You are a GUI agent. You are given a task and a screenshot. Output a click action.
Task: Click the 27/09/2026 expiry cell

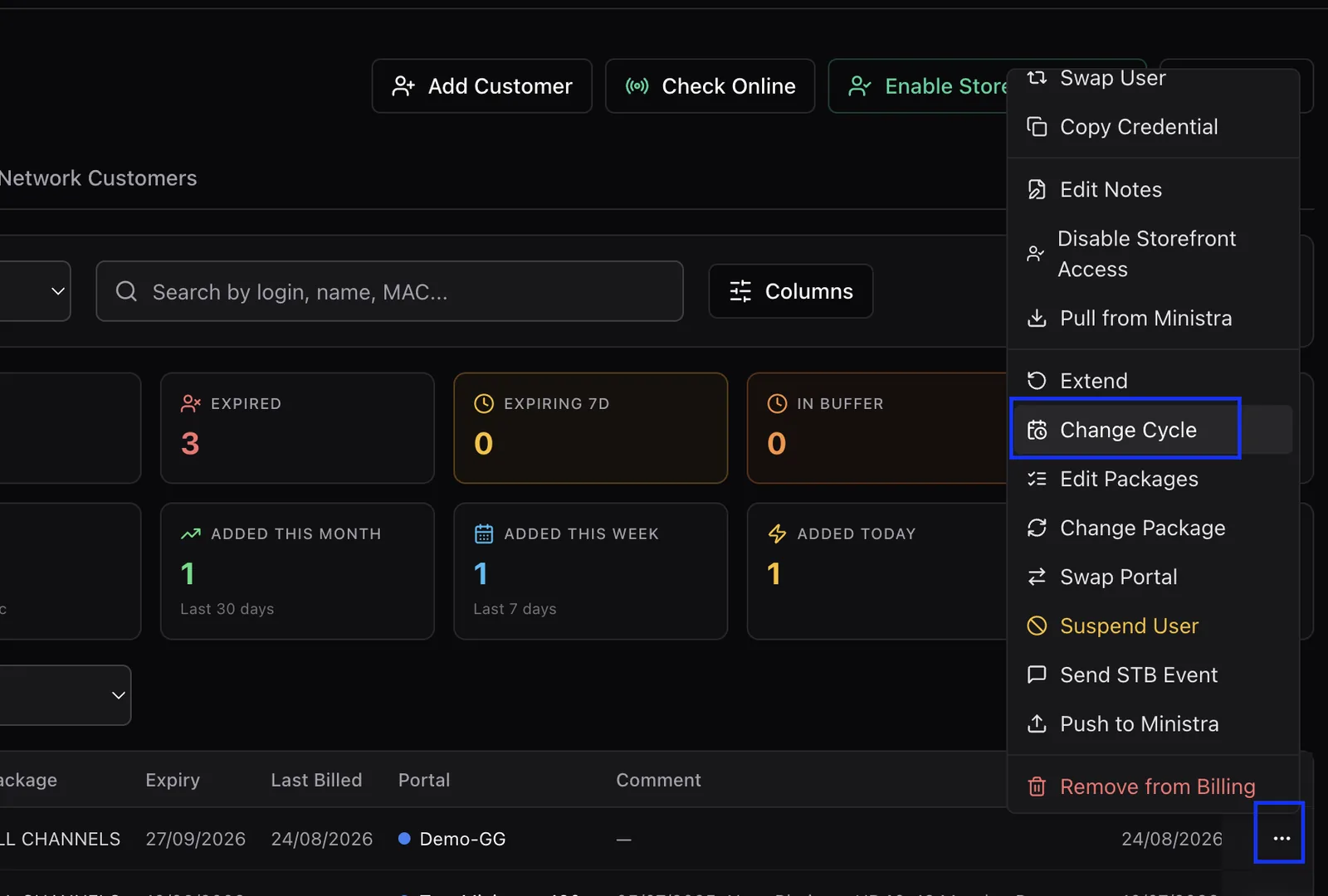(x=196, y=839)
